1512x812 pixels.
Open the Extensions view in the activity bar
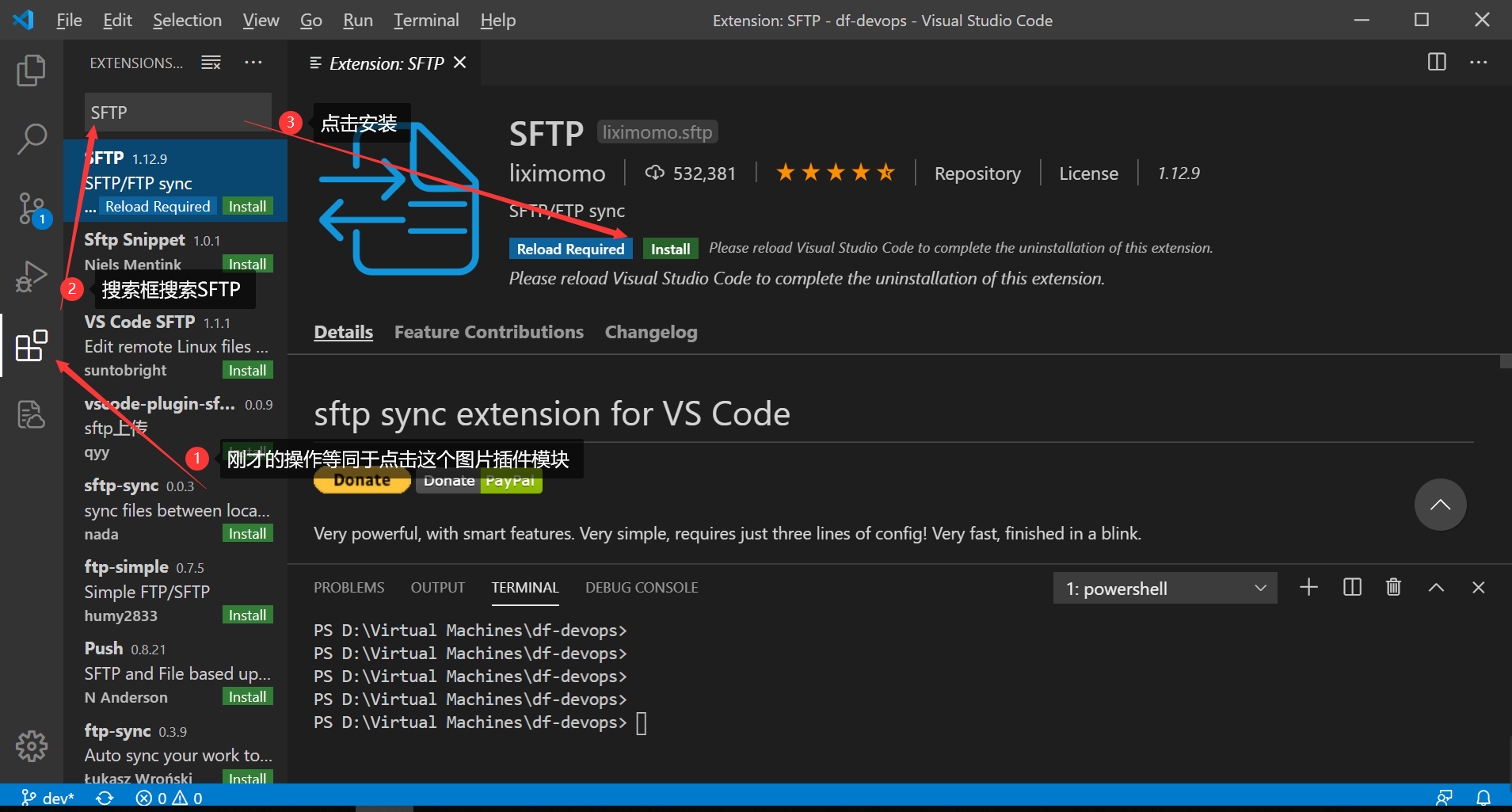pyautogui.click(x=31, y=345)
